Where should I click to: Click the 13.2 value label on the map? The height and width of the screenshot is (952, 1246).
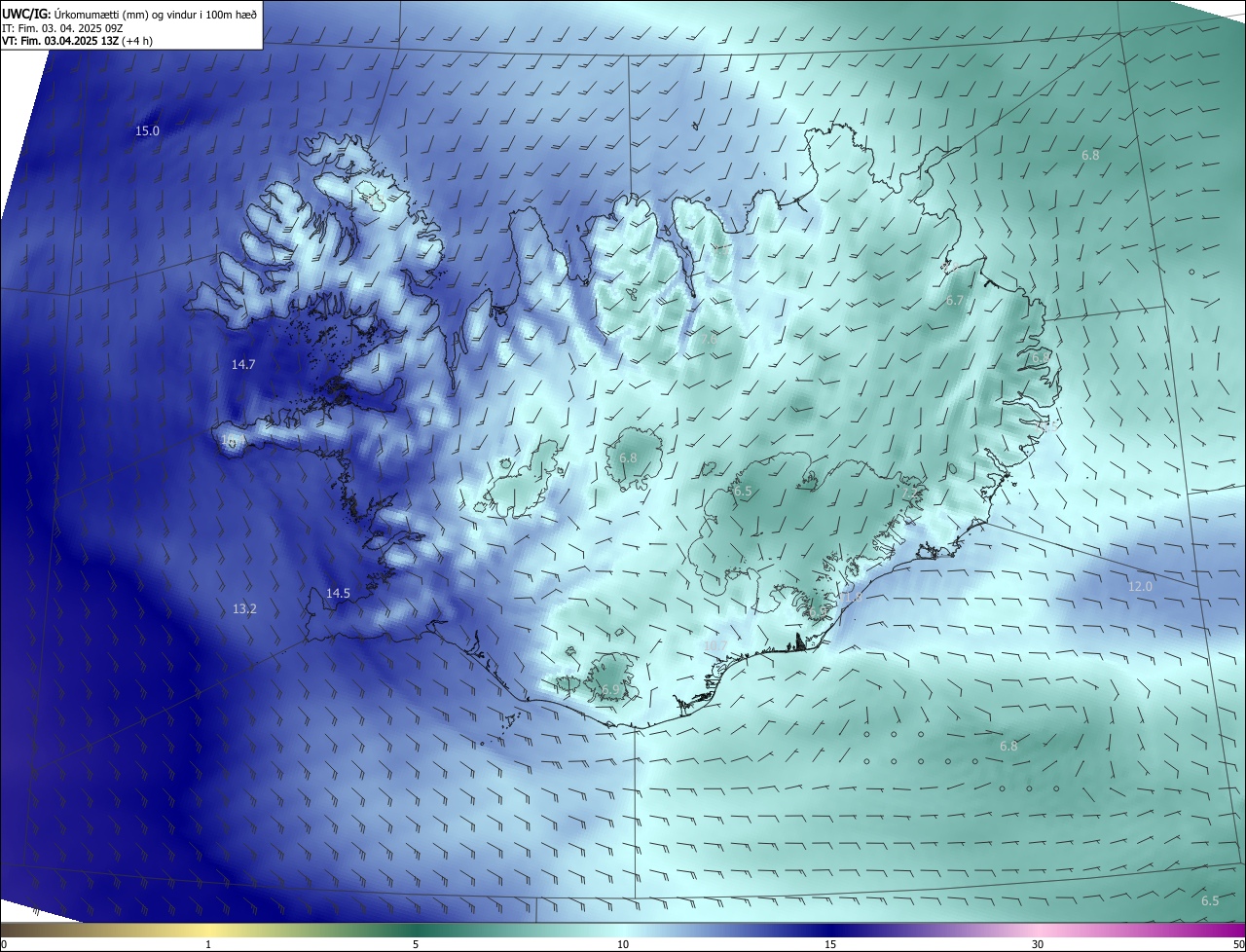pos(244,609)
